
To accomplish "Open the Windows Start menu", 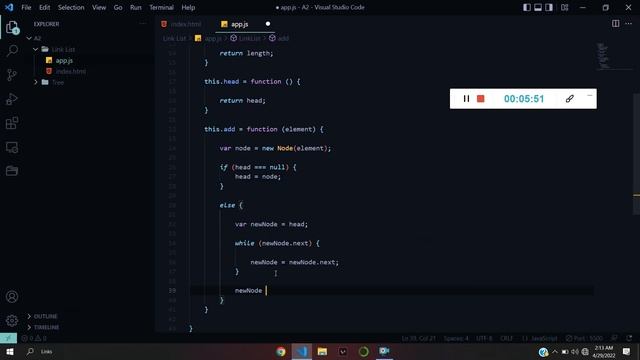I will 10,351.
